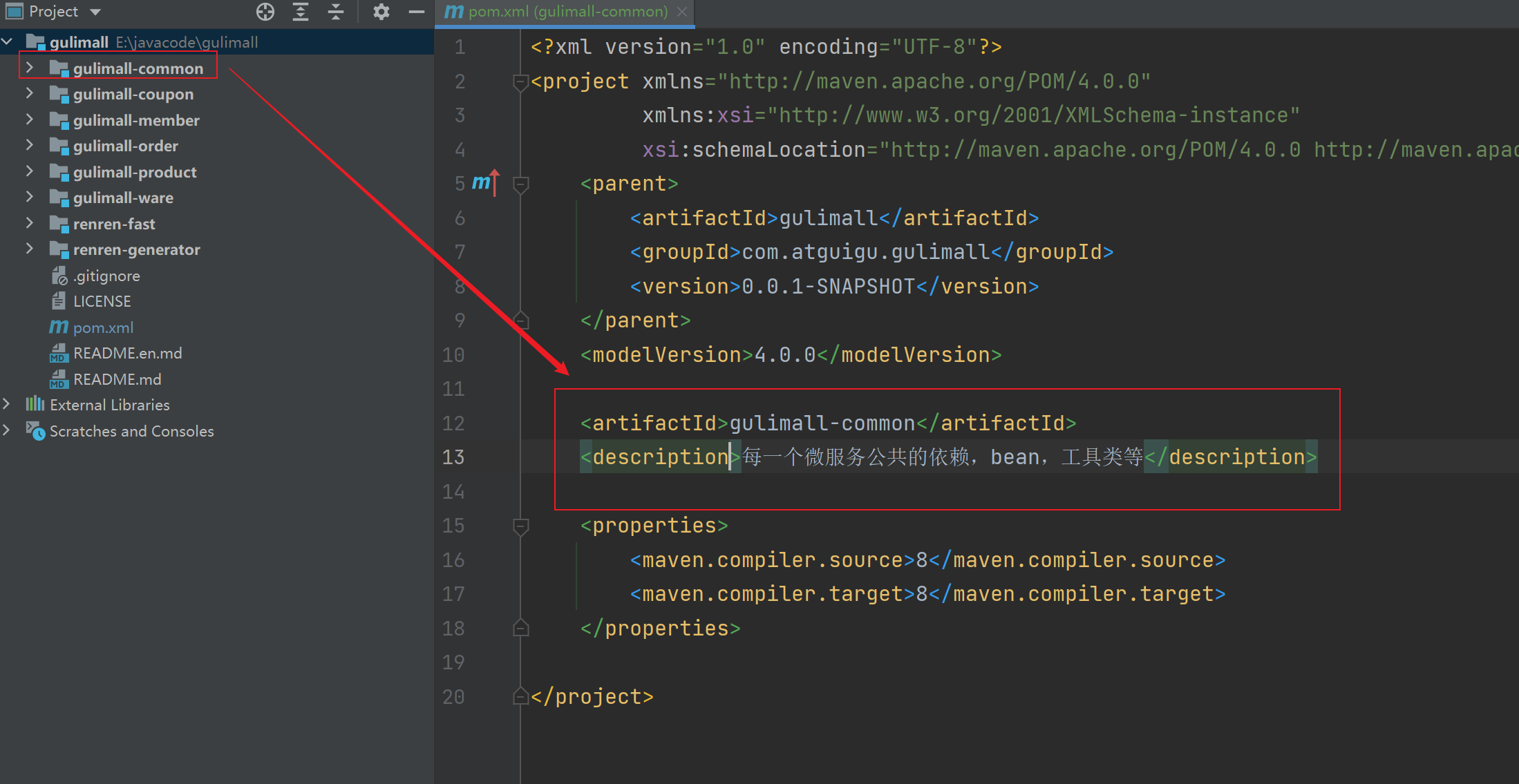Open the .gitignore file
This screenshot has height=784, width=1519.
tap(106, 276)
